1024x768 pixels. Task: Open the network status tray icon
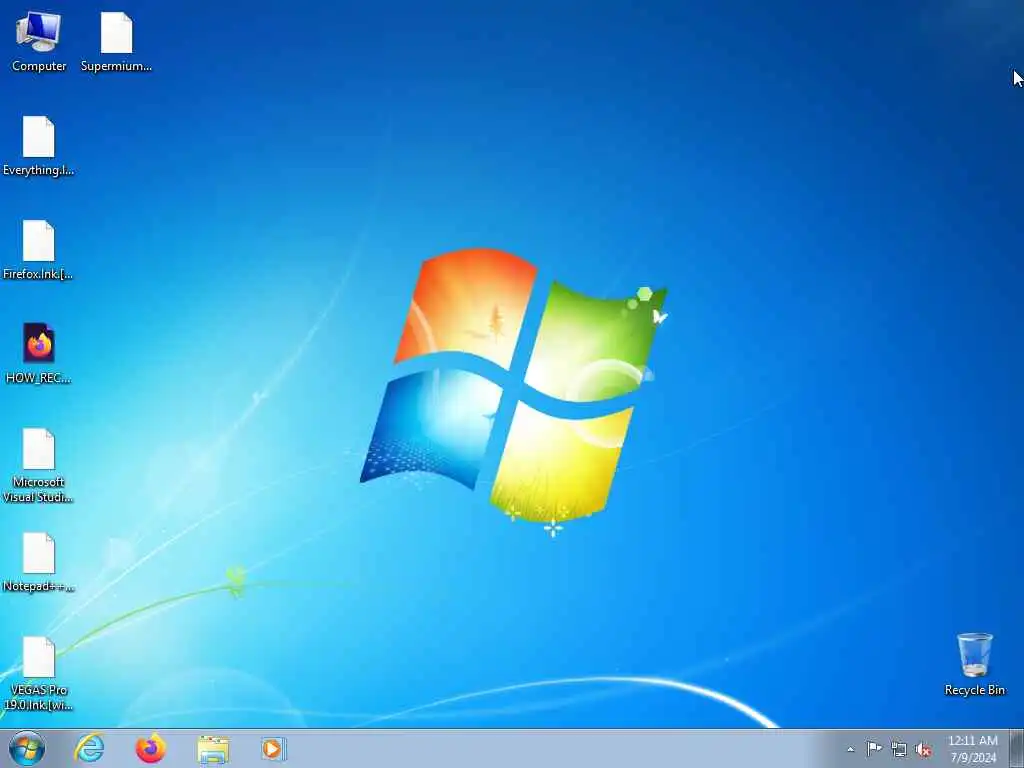[899, 750]
